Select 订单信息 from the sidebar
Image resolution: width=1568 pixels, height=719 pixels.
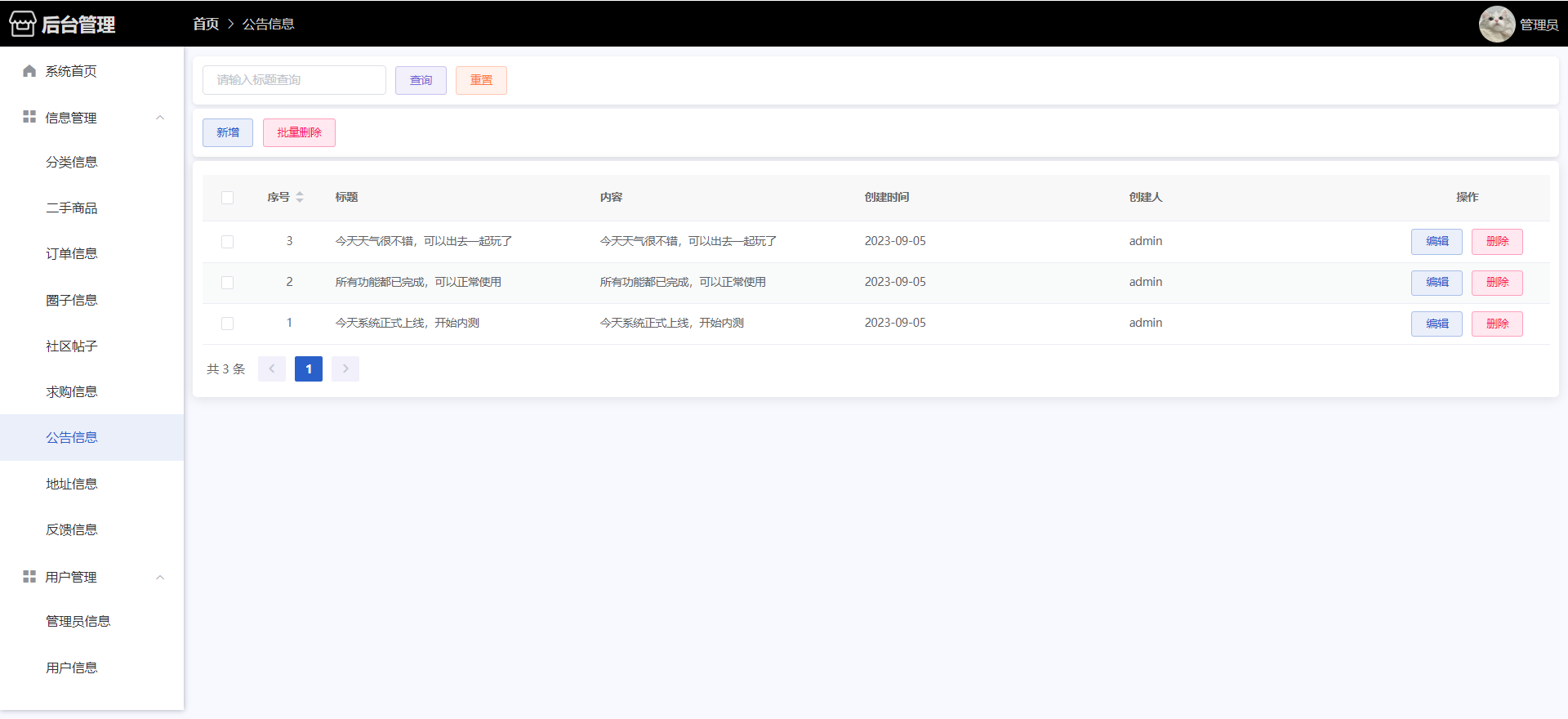click(x=91, y=254)
